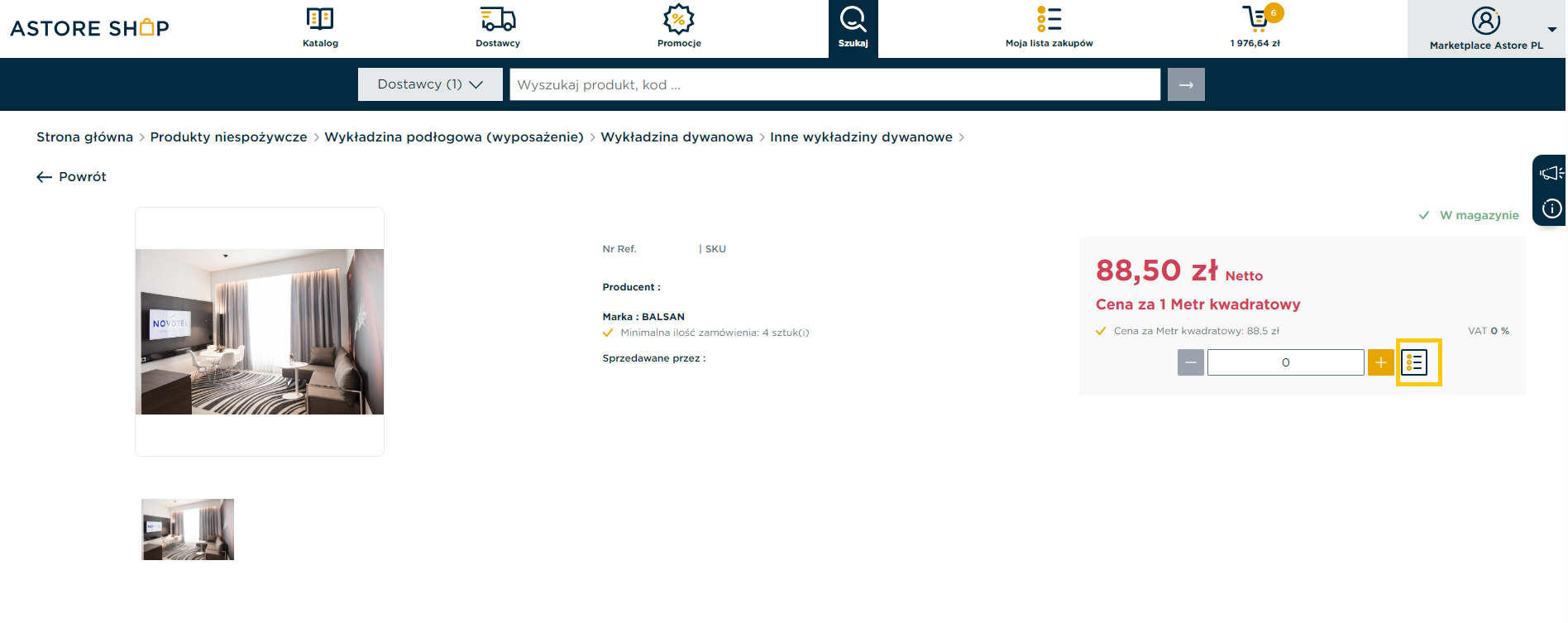Open the megaphone announcements side icon
This screenshot has width=1568, height=623.
1551,173
